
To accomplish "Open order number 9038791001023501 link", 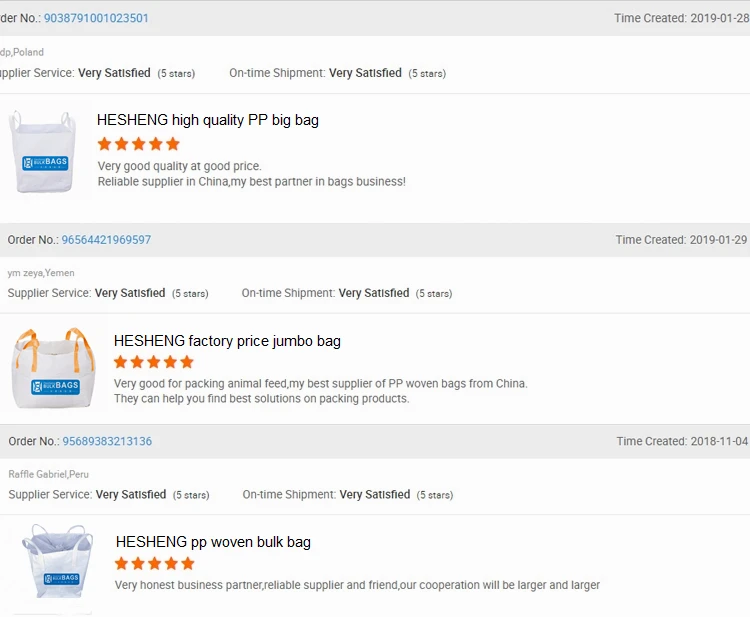I will [x=96, y=18].
